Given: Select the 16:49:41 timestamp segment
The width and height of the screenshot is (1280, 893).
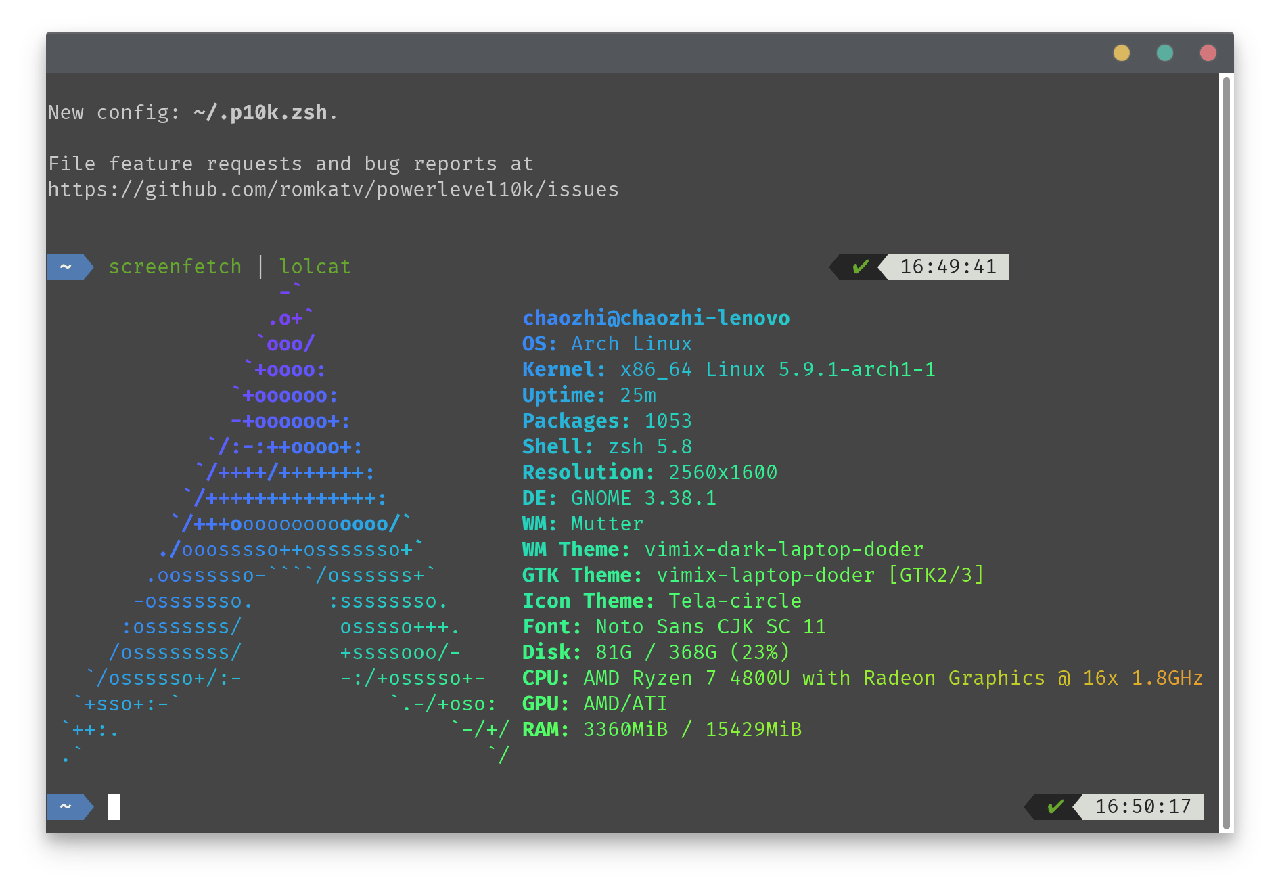Looking at the screenshot, I should tap(948, 267).
